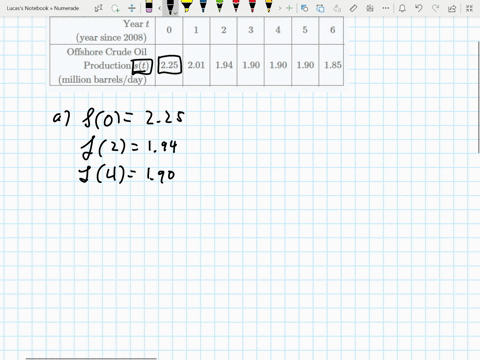Share this notebook page

[452, 8]
